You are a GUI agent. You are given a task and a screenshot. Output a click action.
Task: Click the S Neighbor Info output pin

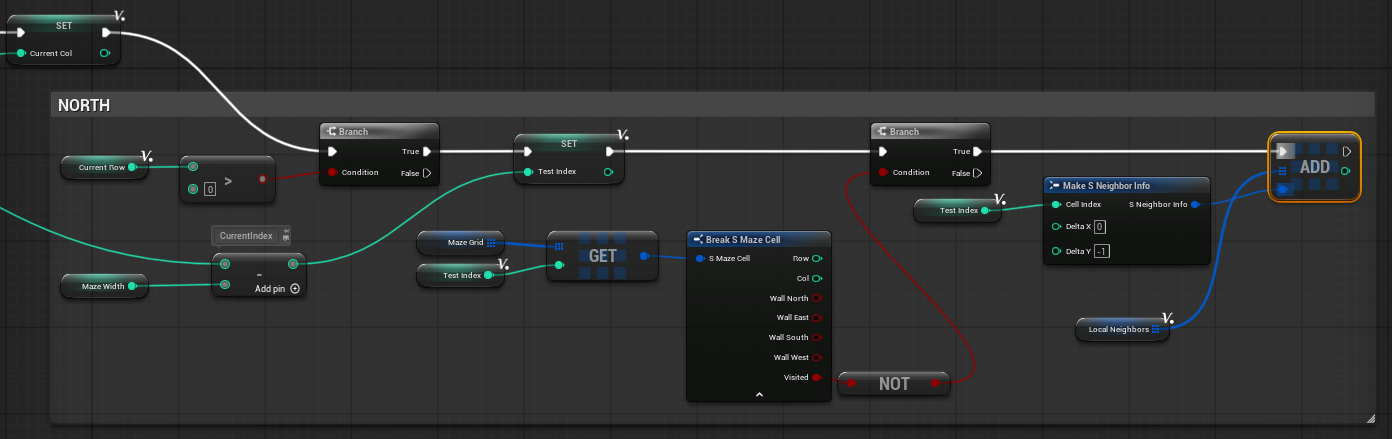click(x=1196, y=204)
